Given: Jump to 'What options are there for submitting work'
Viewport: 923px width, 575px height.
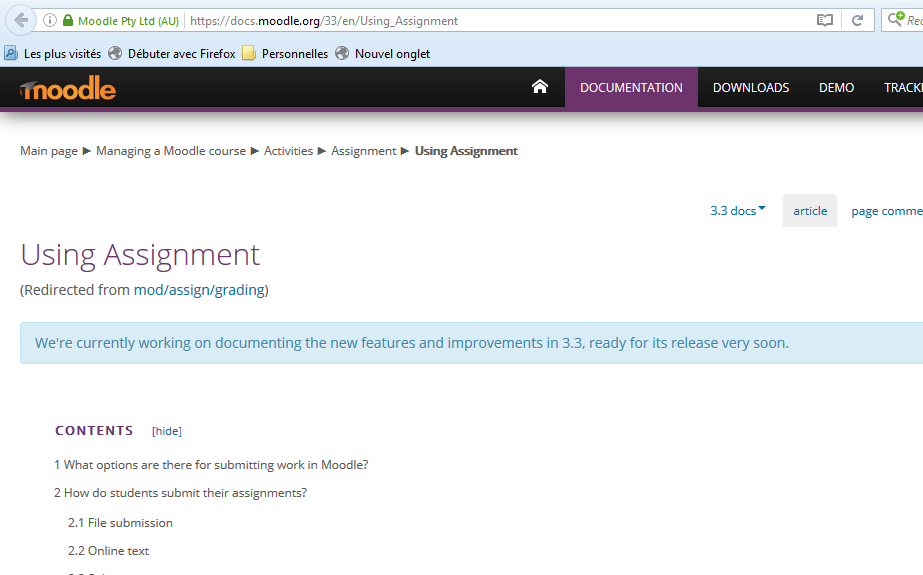Looking at the screenshot, I should [x=211, y=465].
